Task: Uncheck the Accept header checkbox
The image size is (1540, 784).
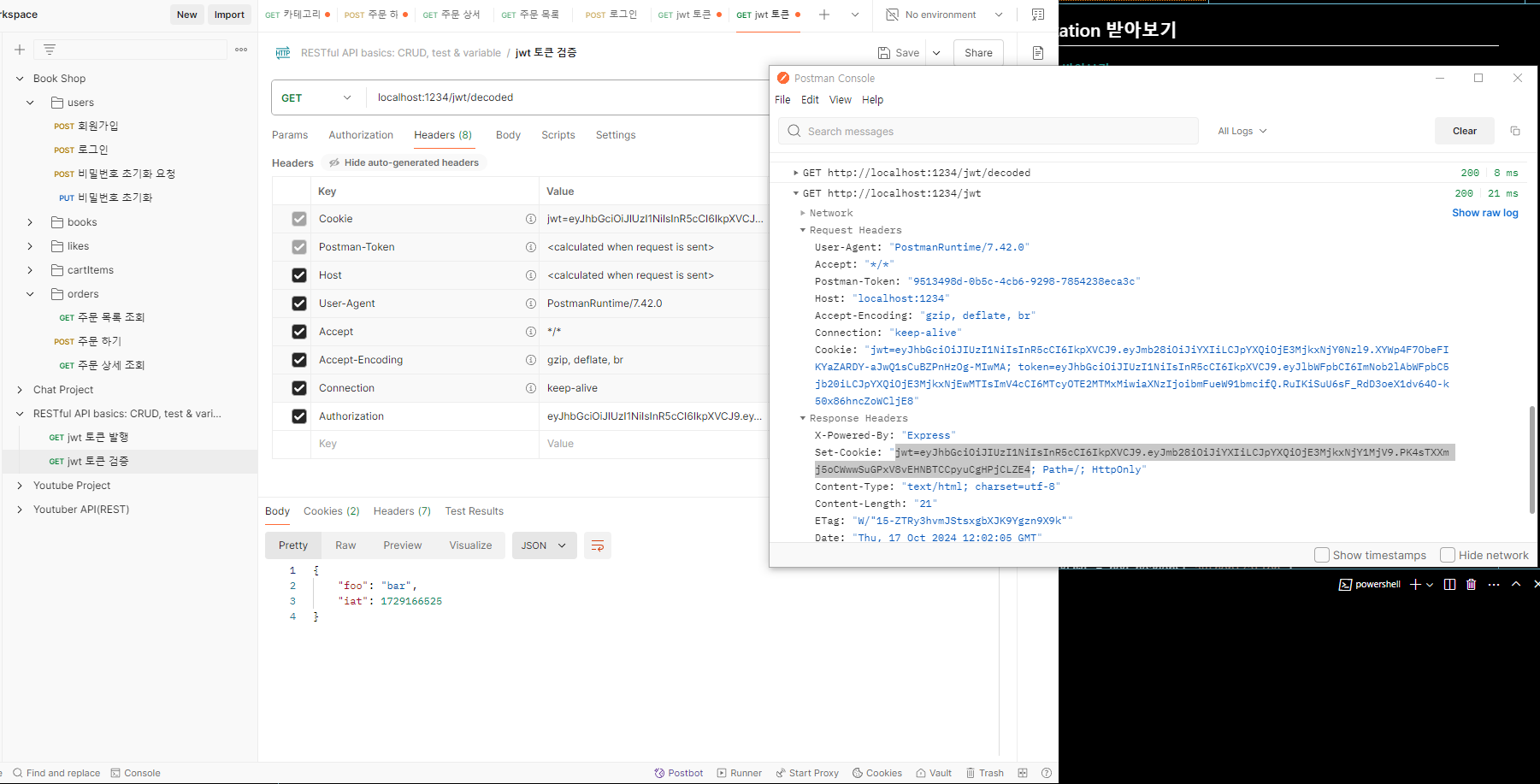Action: (298, 332)
